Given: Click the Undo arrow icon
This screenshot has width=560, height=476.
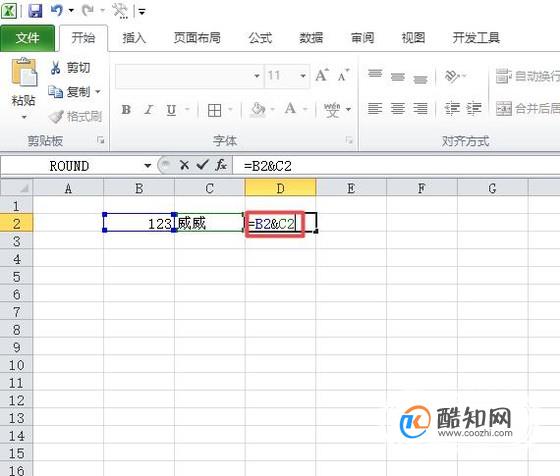Looking at the screenshot, I should [x=57, y=10].
